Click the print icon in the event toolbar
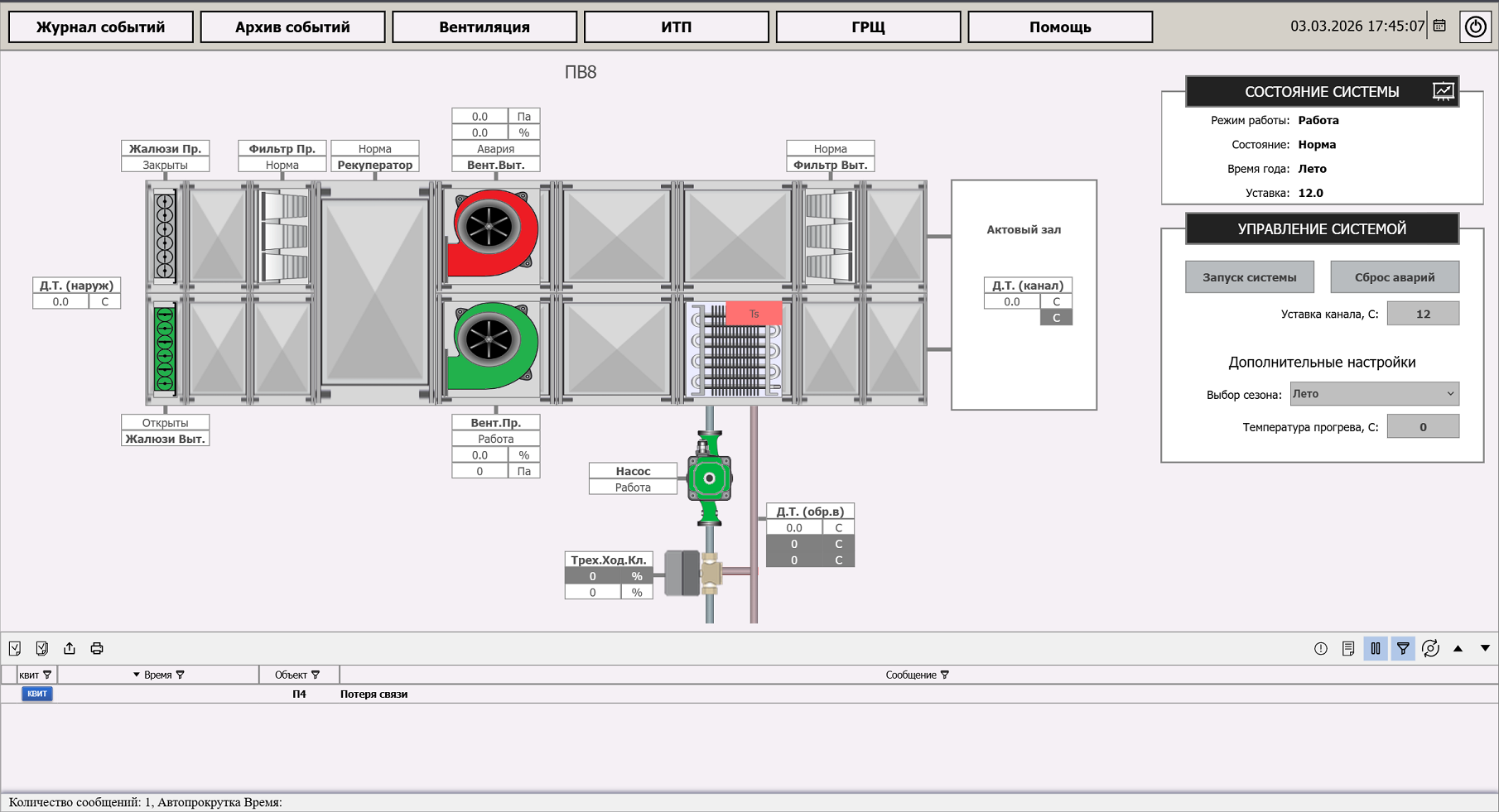 pos(97,648)
